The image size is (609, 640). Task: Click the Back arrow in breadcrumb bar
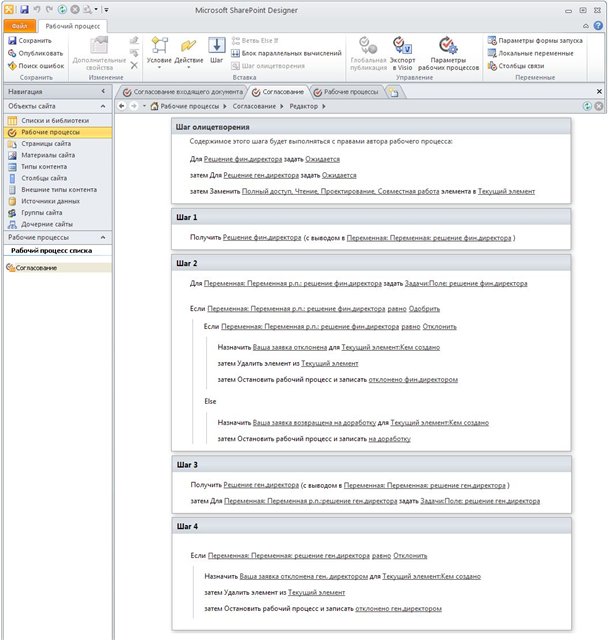point(122,106)
